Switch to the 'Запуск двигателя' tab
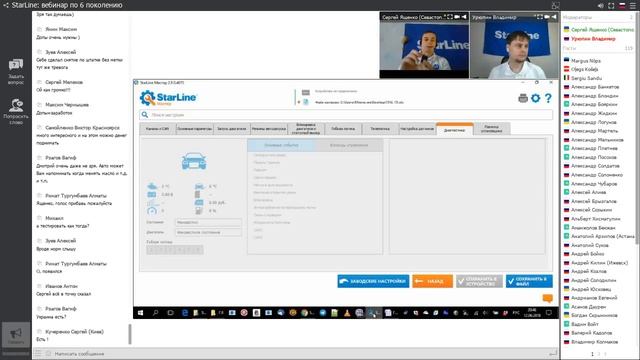 pos(231,129)
